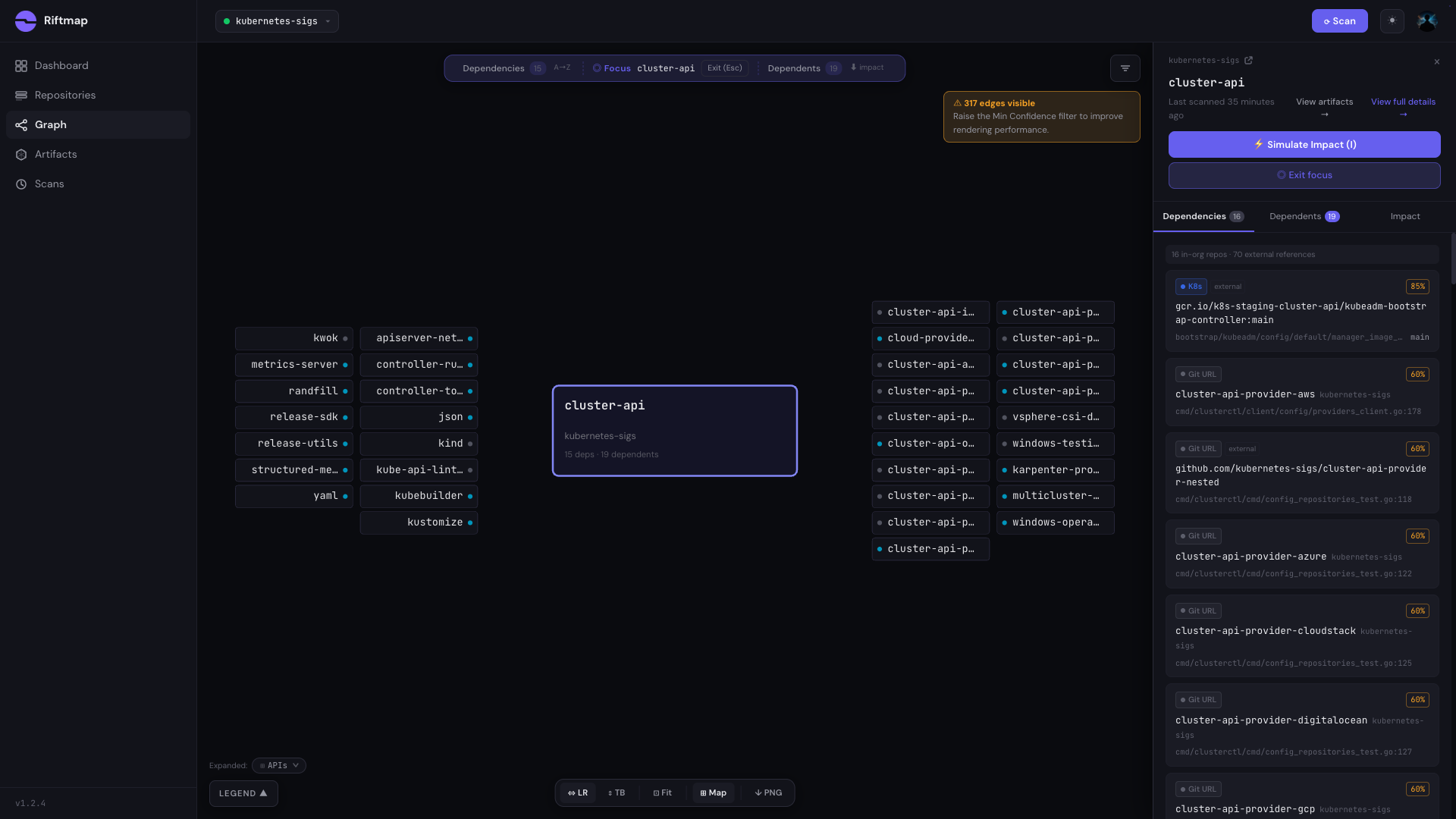Open the Scans clock icon
The height and width of the screenshot is (819, 1456).
(21, 184)
